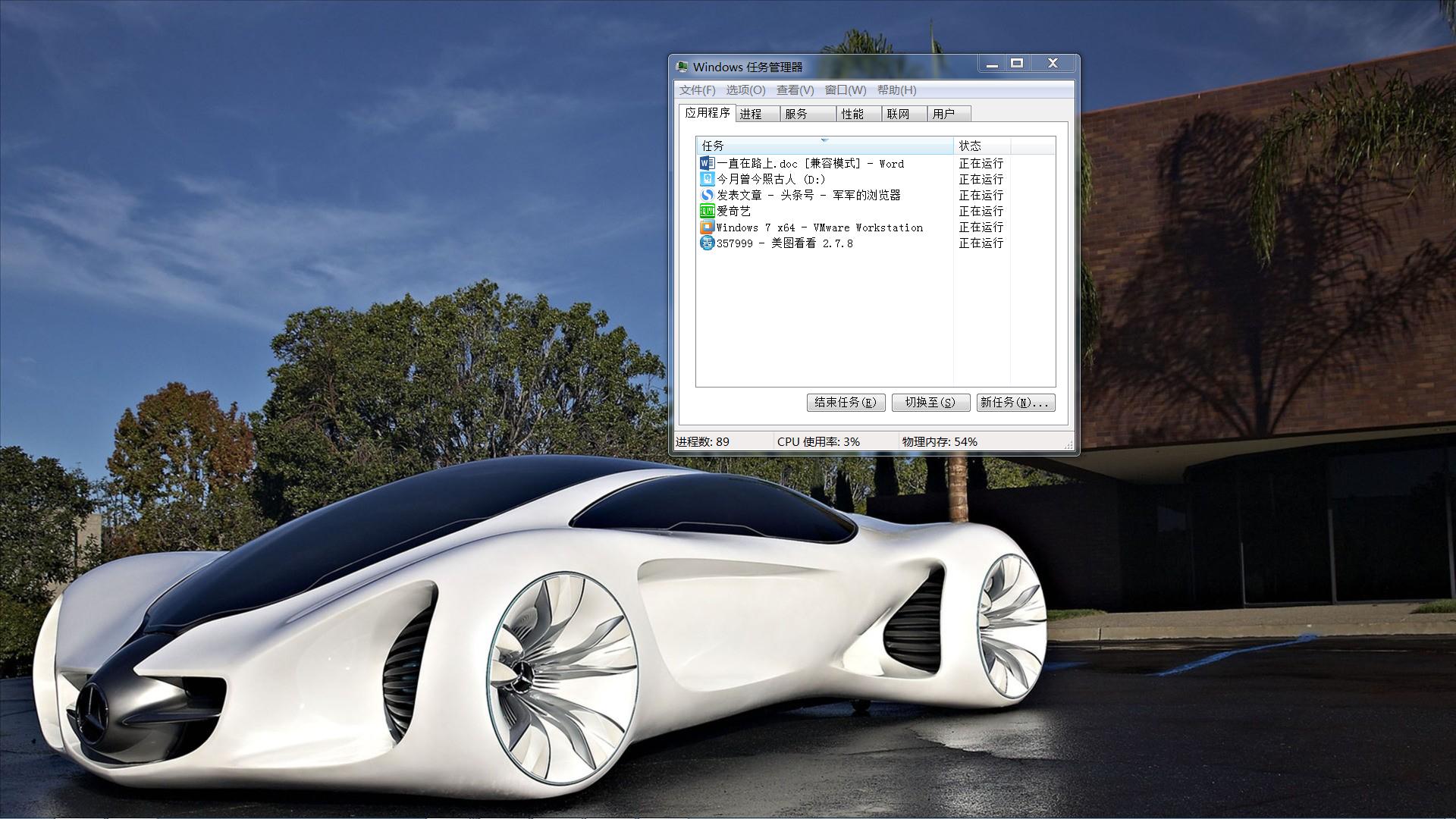
Task: Click the 美图看看 blue round icon
Action: [x=707, y=243]
